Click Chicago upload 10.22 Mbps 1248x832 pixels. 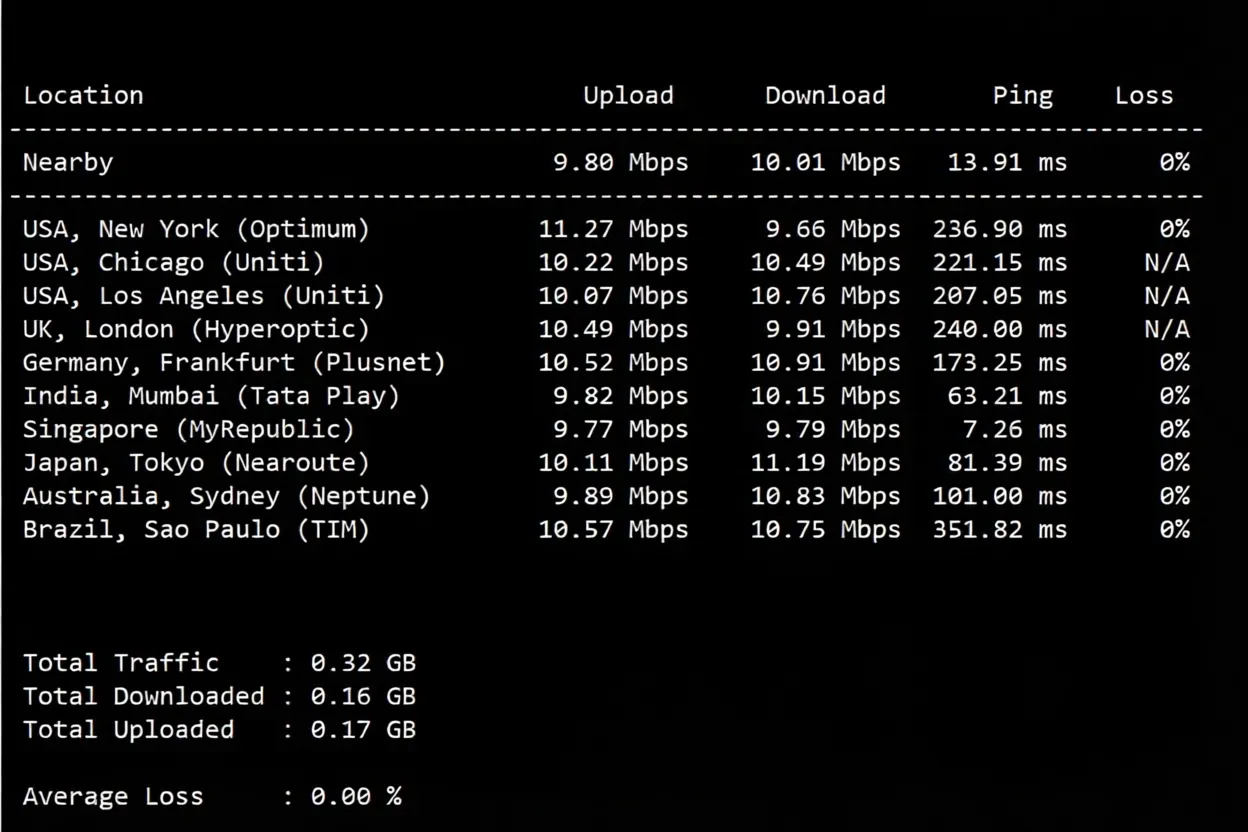pyautogui.click(x=613, y=263)
